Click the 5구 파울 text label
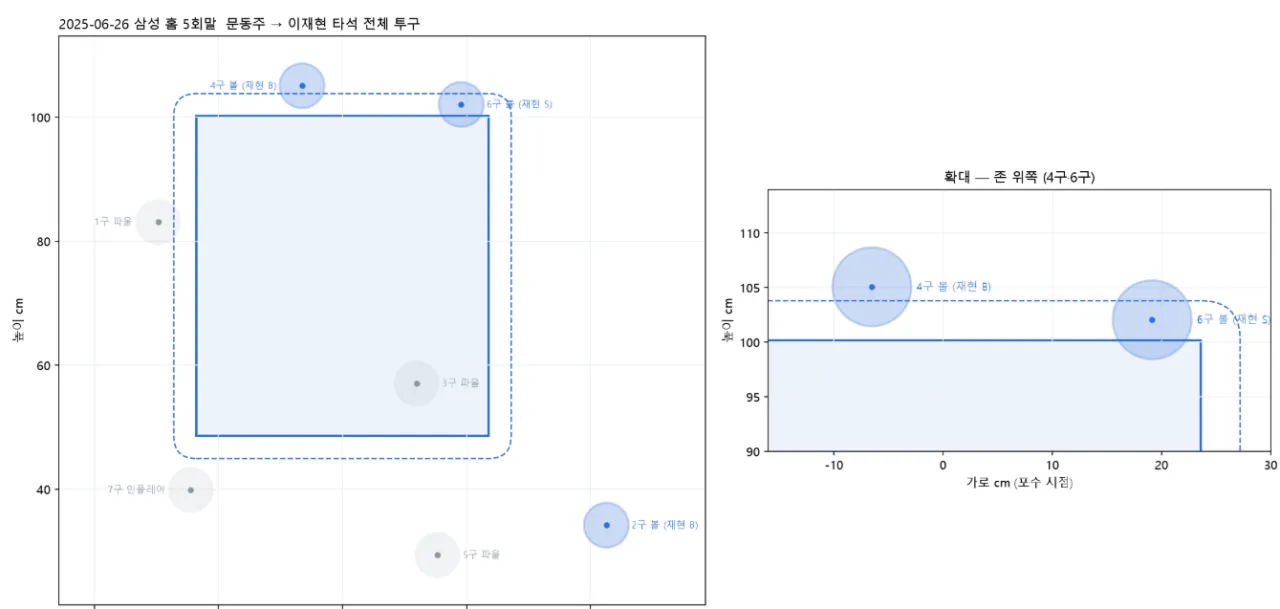Viewport: 1280px width, 609px height. [x=481, y=555]
